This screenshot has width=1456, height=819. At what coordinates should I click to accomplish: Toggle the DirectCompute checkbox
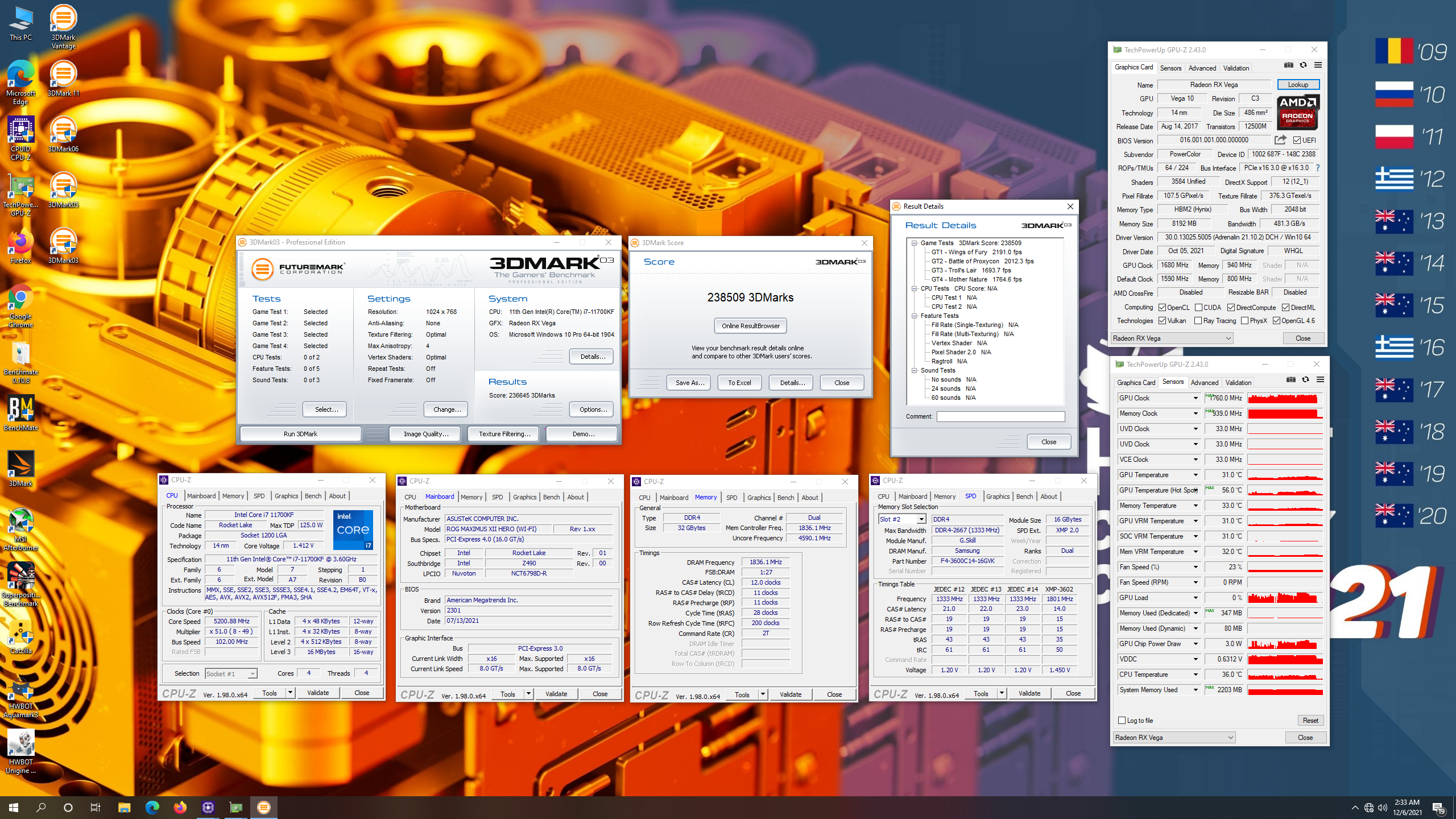[x=1231, y=308]
